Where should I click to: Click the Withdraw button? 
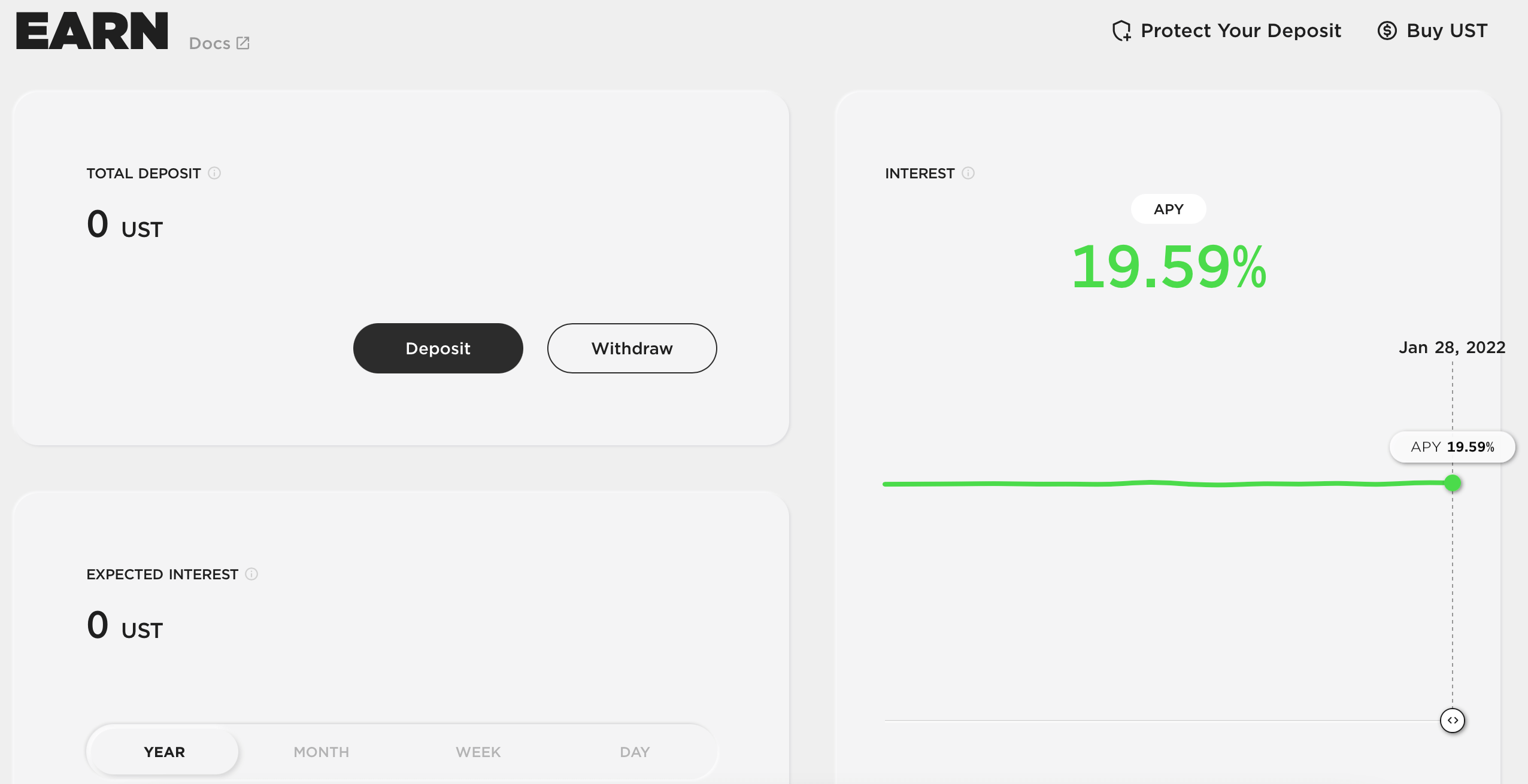631,348
